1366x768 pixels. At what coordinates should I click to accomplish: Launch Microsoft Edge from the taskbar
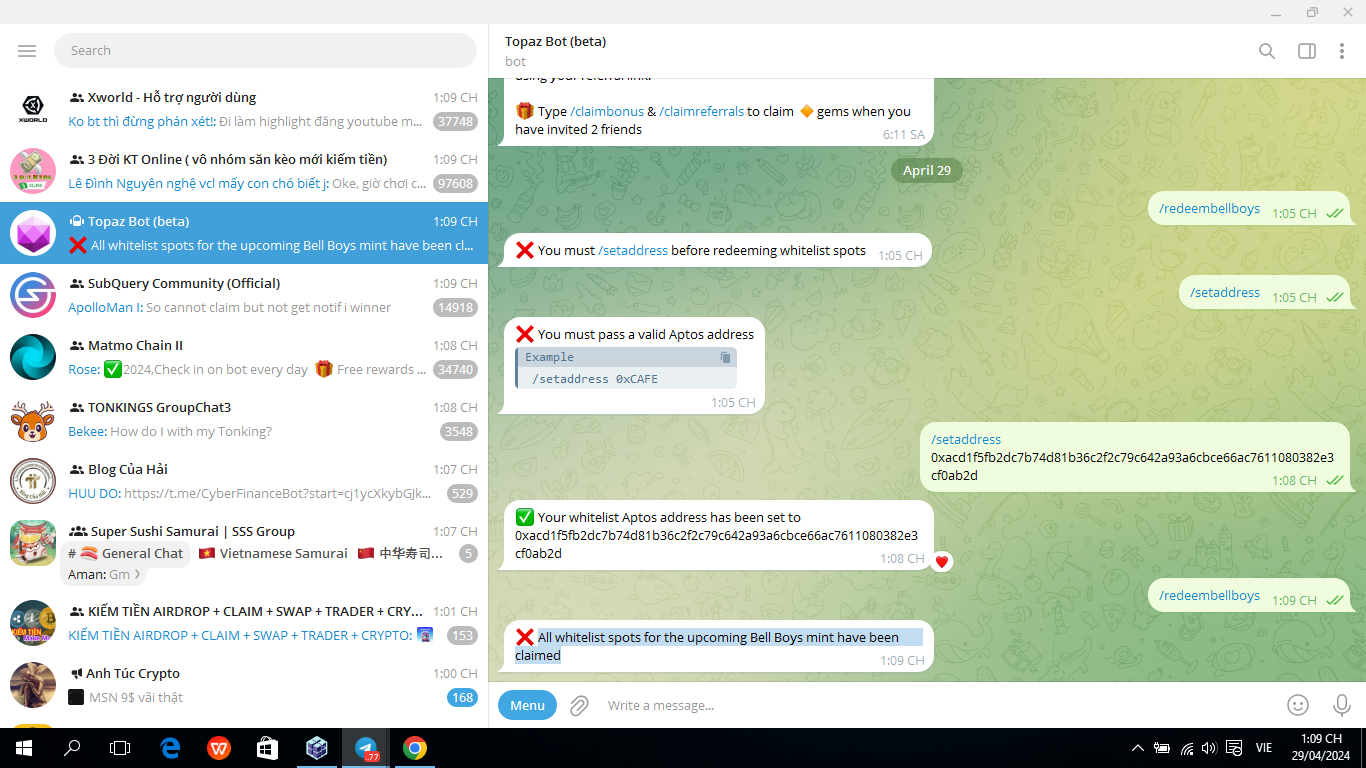click(x=170, y=748)
